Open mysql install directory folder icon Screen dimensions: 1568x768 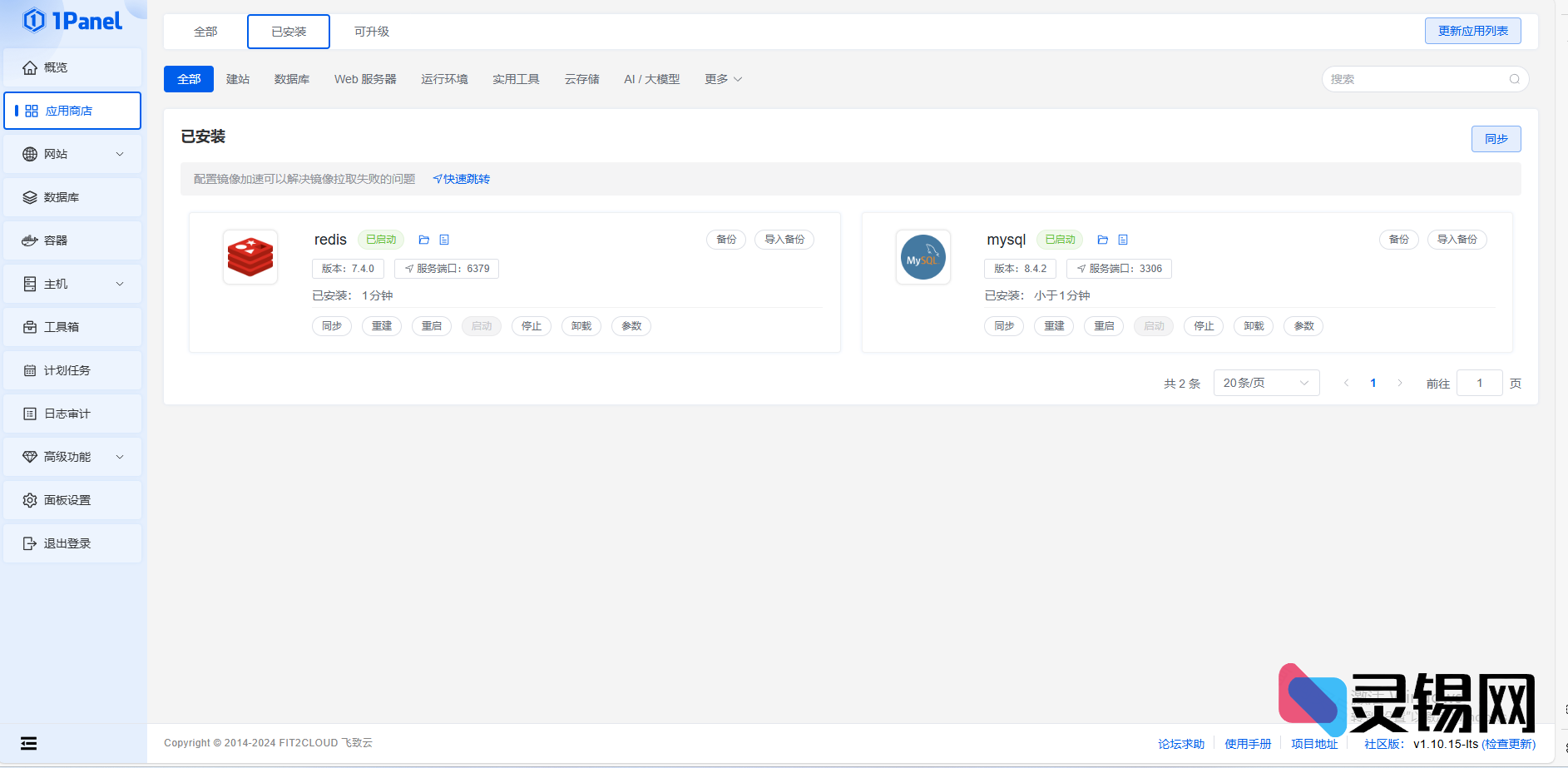1102,240
